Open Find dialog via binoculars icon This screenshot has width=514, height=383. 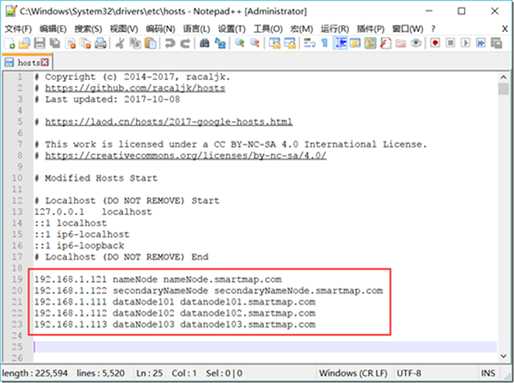coord(204,43)
